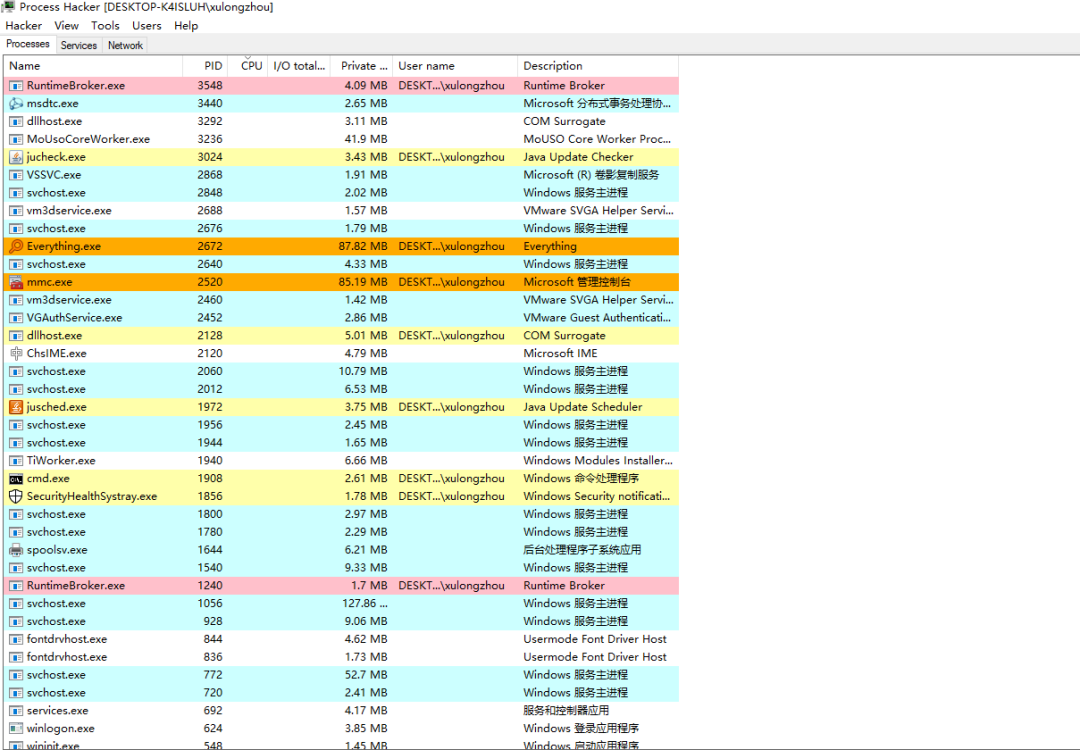Click the SecurityHealthSystray.exe shield icon

[16, 497]
